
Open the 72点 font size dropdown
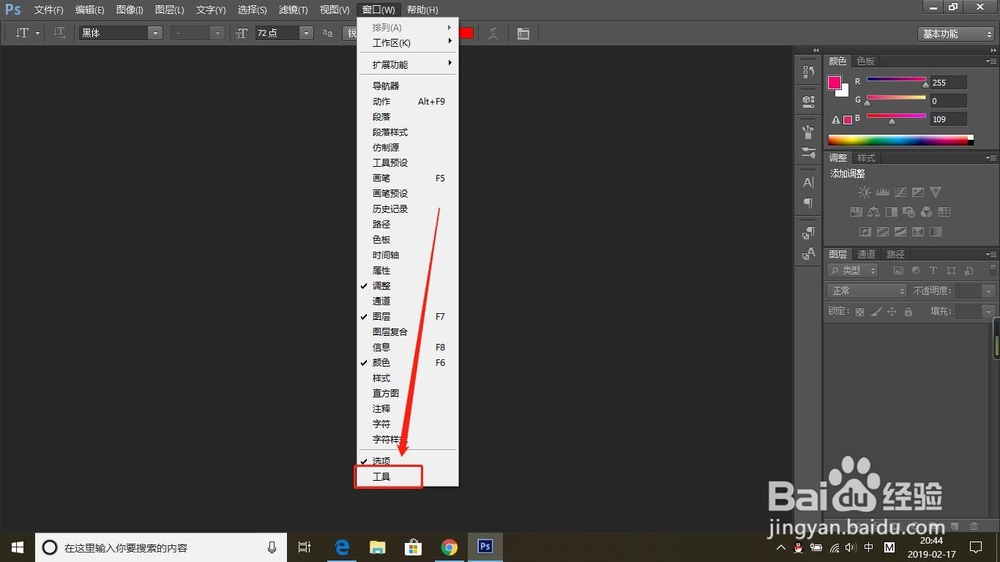[306, 33]
